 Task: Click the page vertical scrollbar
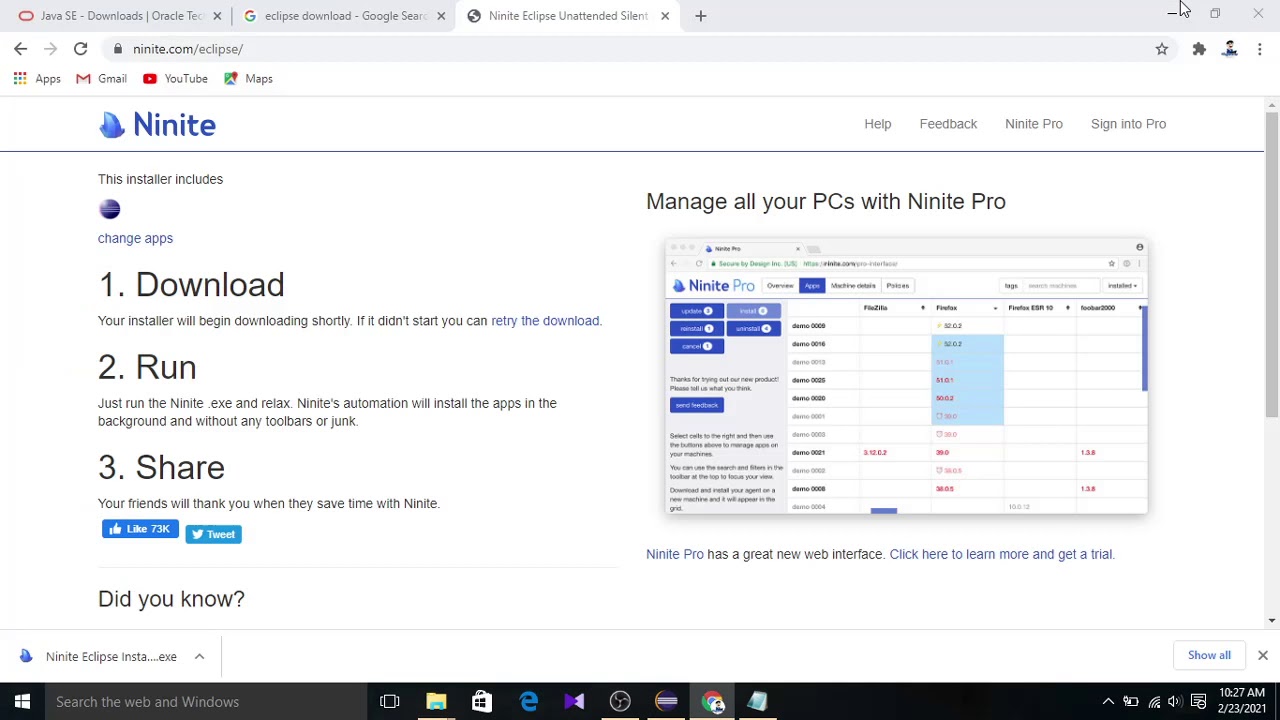pyautogui.click(x=1272, y=265)
